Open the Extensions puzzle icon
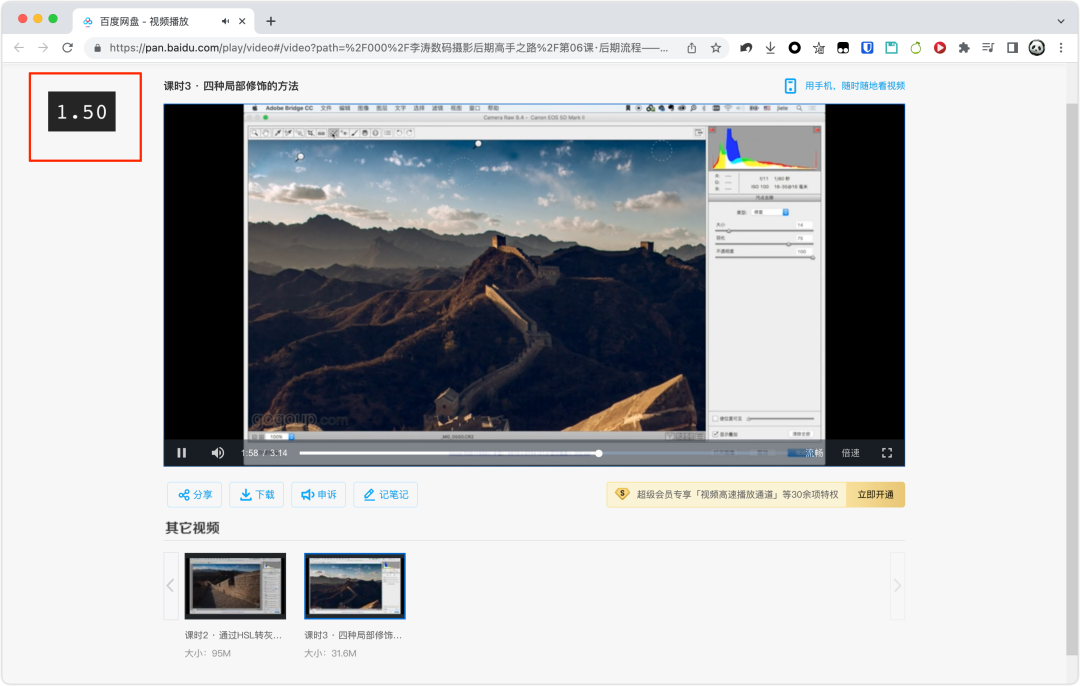This screenshot has height=686, width=1080. click(964, 48)
